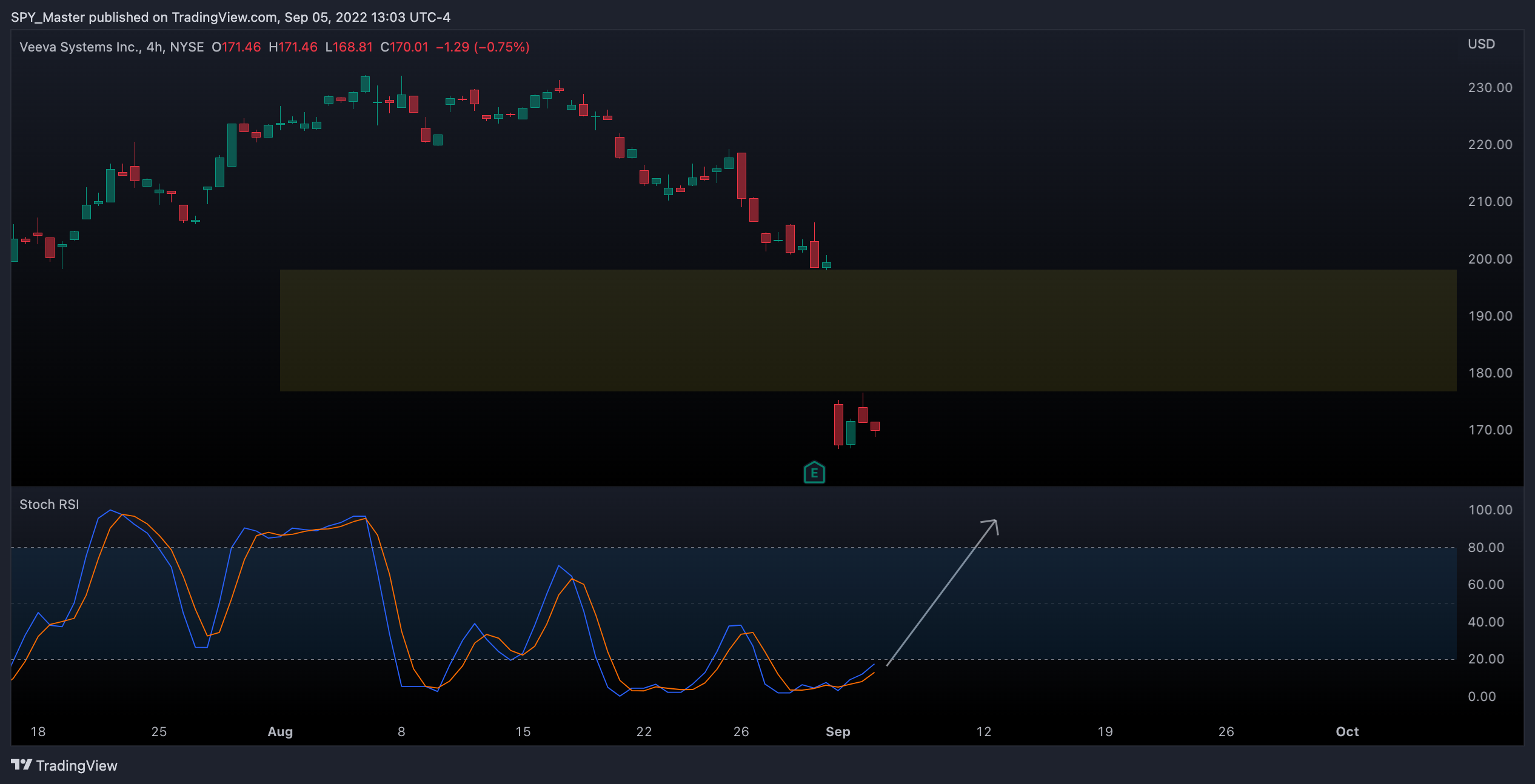Click the 15 date label on time axis
The width and height of the screenshot is (1535, 784).
pyautogui.click(x=523, y=732)
